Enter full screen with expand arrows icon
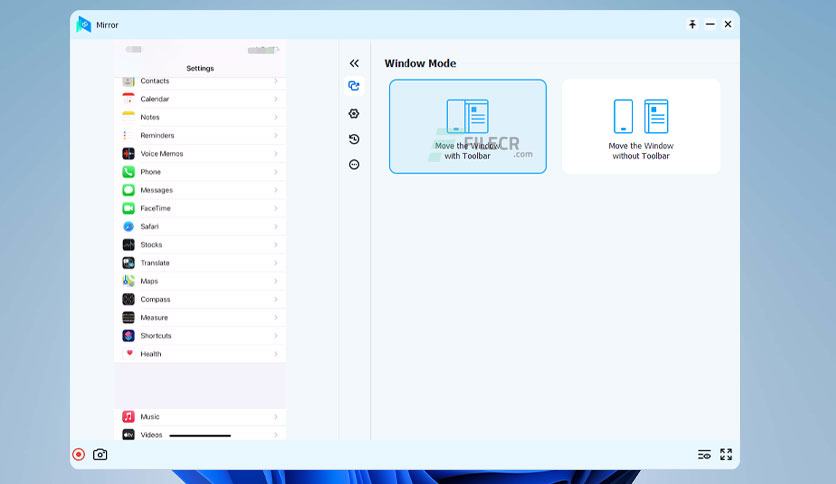 [726, 454]
